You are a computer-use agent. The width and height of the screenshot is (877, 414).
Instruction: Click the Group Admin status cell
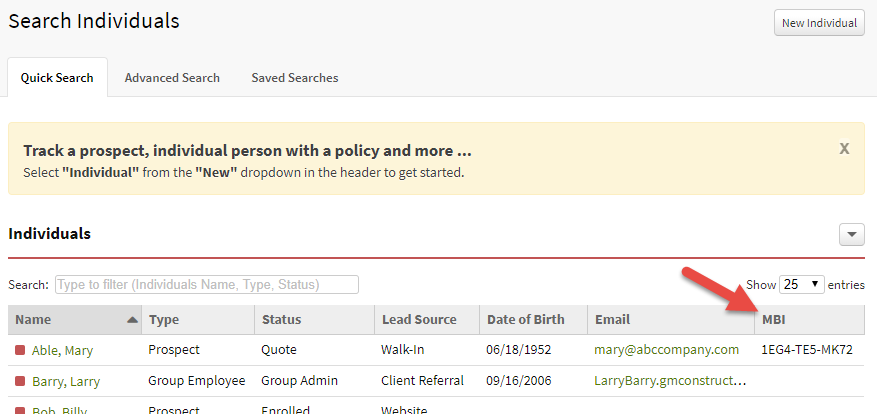click(299, 381)
